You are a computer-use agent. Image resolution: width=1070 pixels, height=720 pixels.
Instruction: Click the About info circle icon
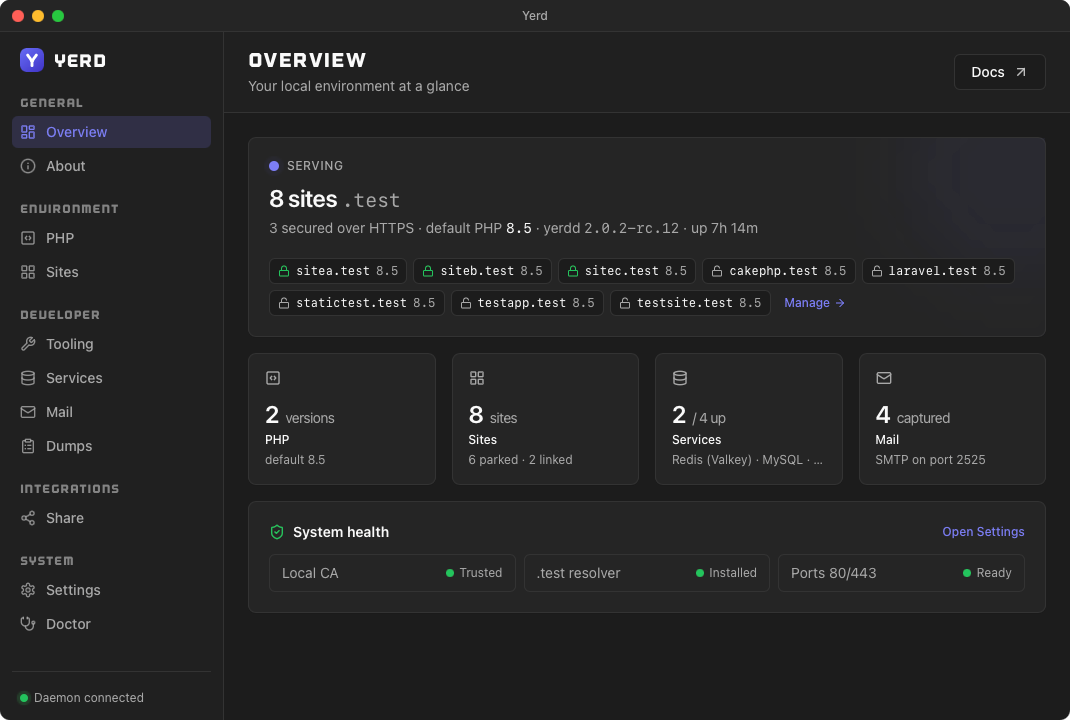[28, 166]
